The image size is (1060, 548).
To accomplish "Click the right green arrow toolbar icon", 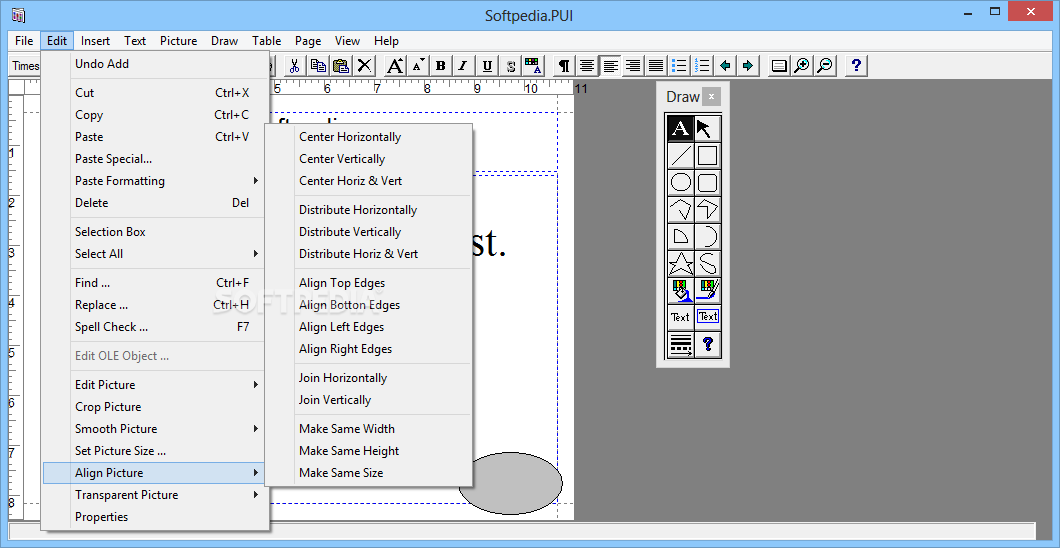I will coord(748,66).
